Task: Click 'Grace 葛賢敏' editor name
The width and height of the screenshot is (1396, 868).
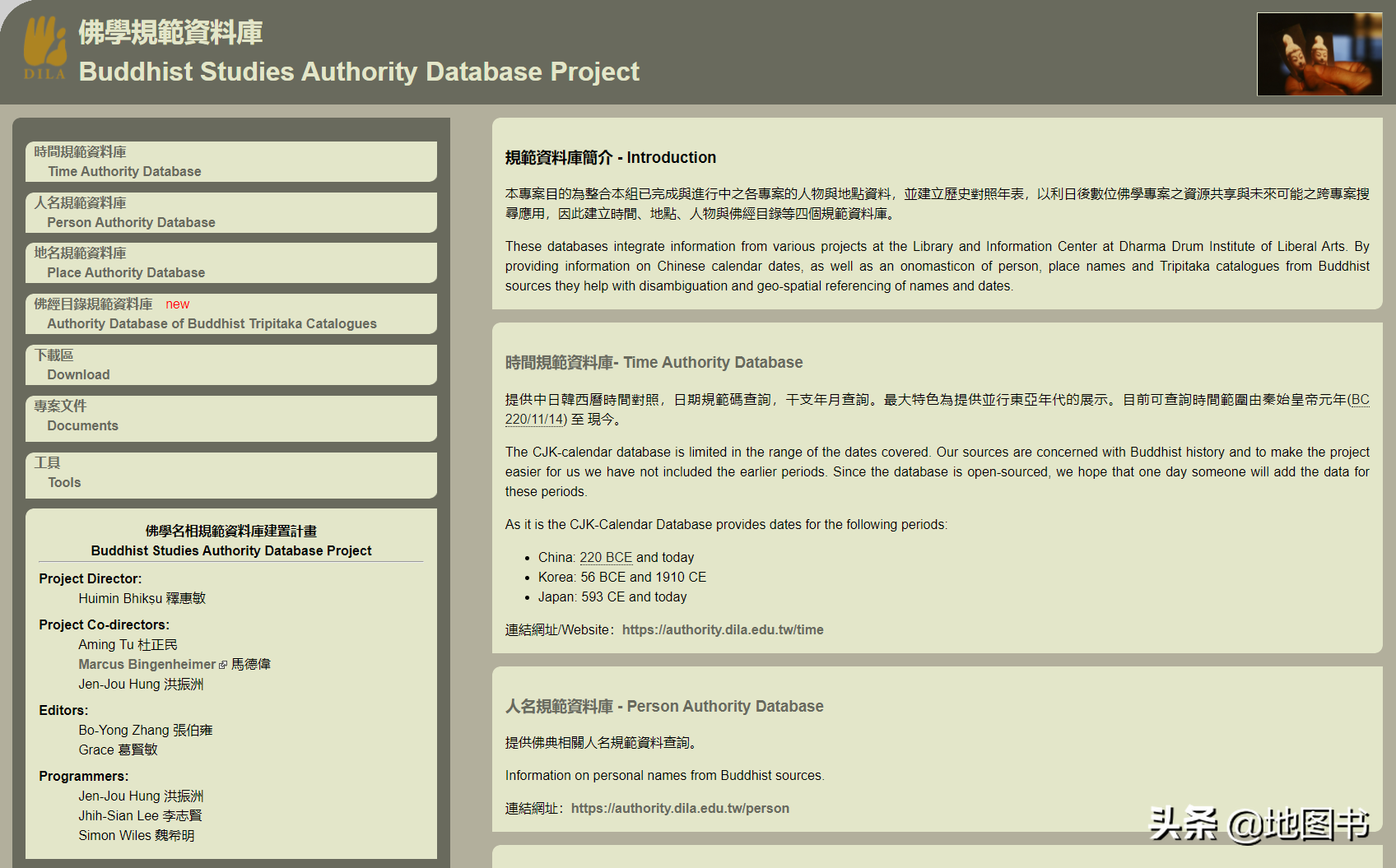Action: coord(118,750)
